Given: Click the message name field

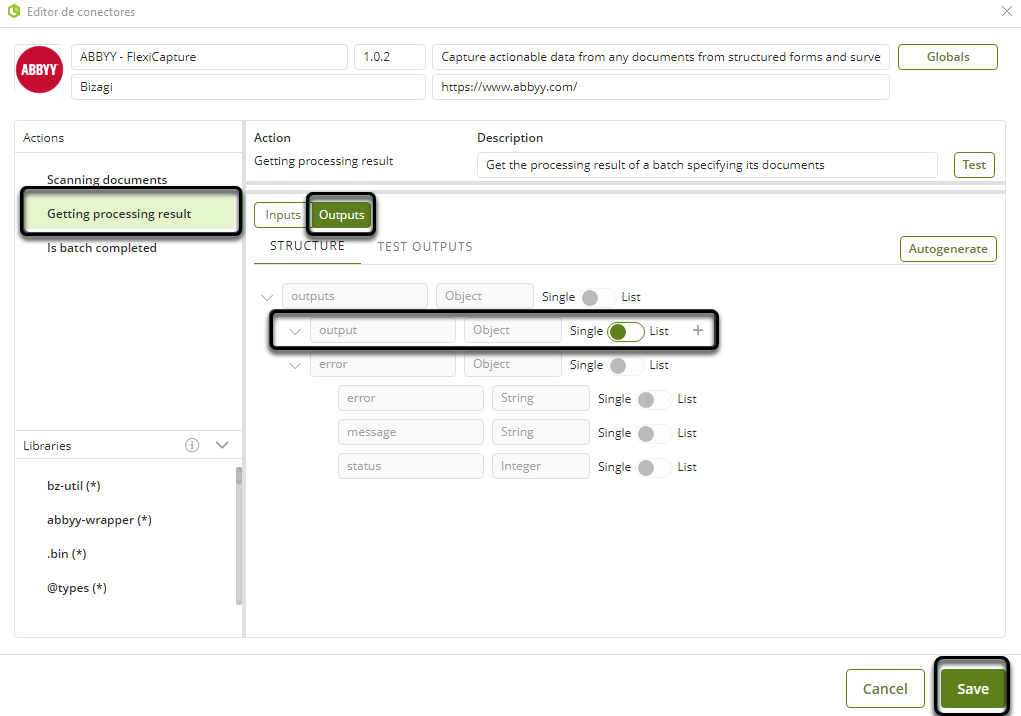Looking at the screenshot, I should [411, 432].
